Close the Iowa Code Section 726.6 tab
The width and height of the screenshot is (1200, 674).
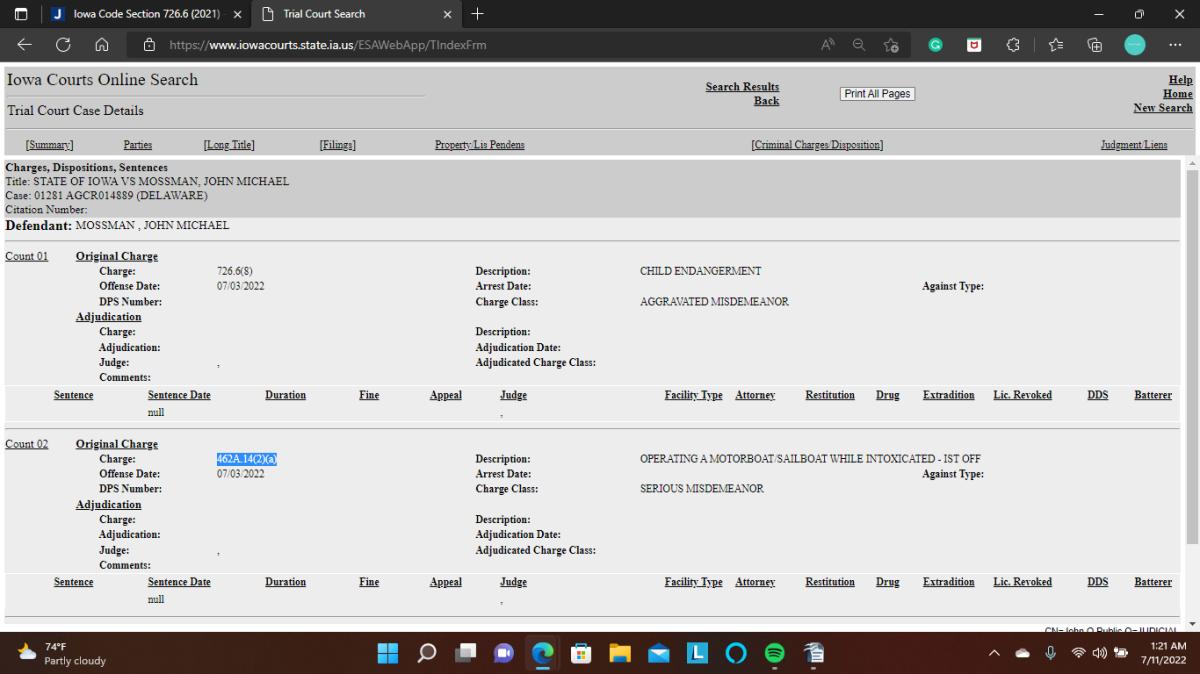tap(237, 14)
